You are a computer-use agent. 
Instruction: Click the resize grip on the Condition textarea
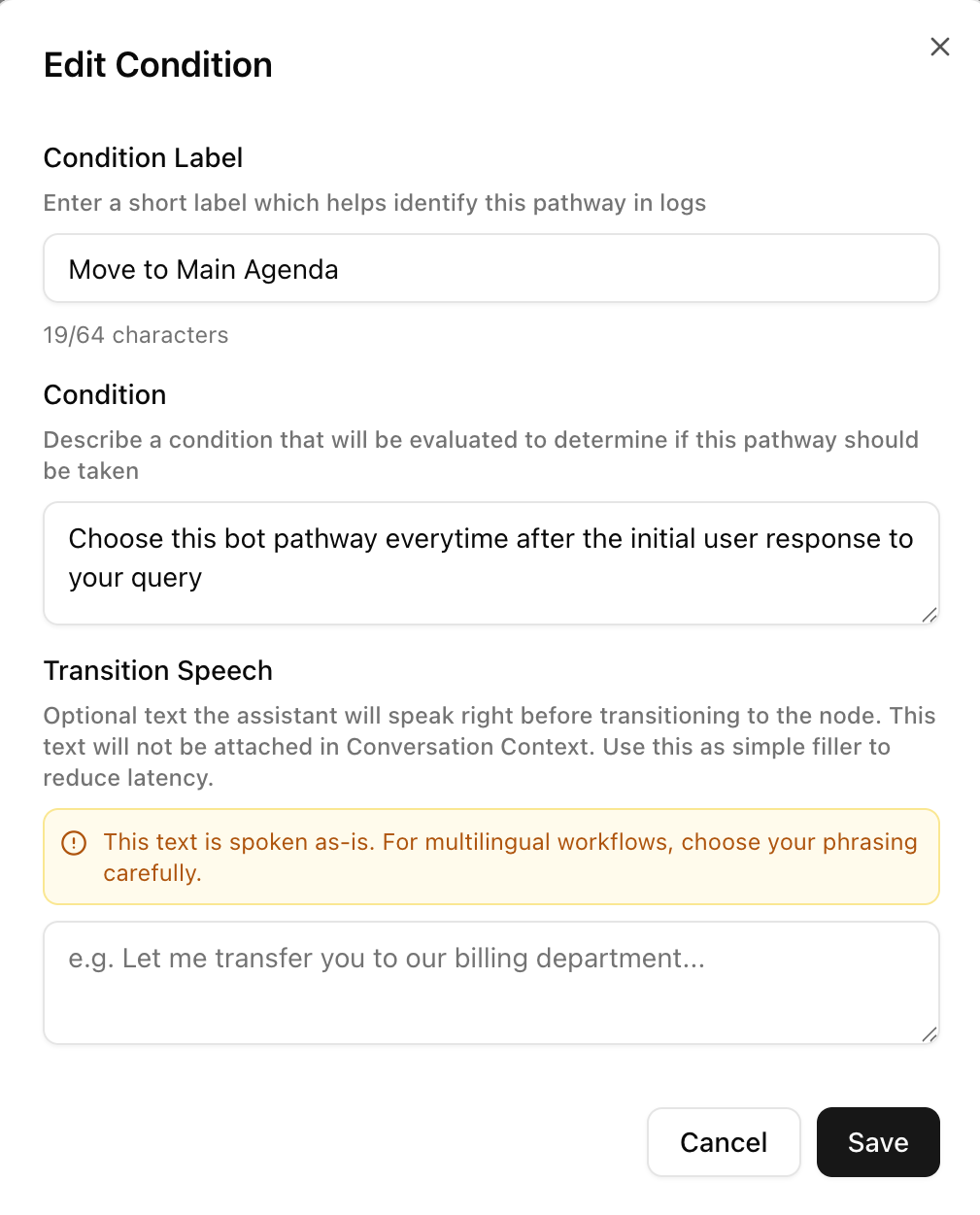(x=930, y=614)
